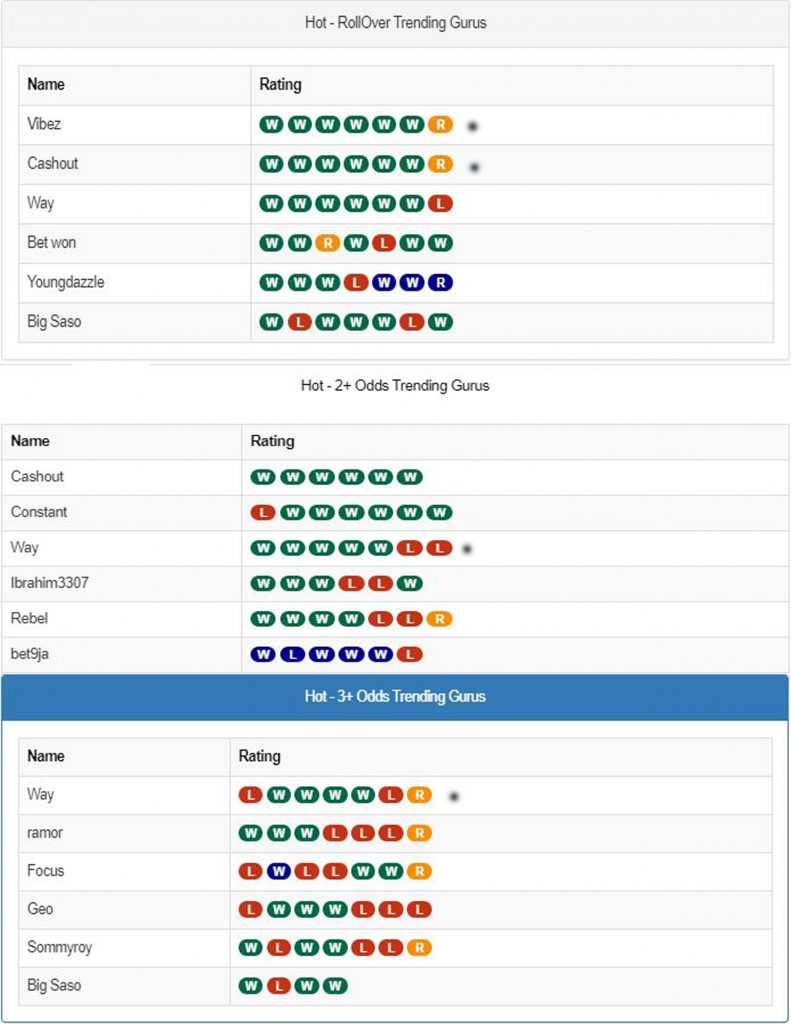Click the blue R badge in Youngdazzle row
Viewport: 791px width, 1024px height.
pyautogui.click(x=440, y=283)
